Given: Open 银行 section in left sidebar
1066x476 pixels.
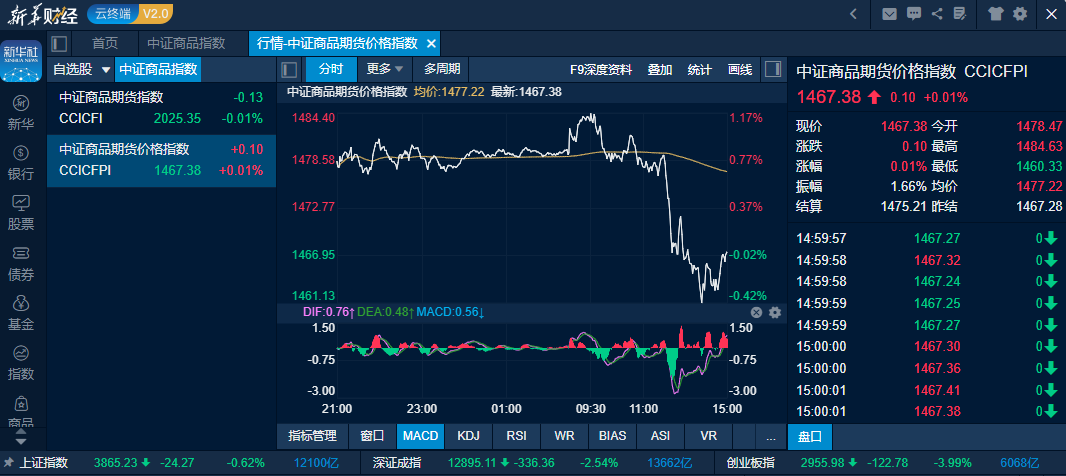Looking at the screenshot, I should [x=21, y=163].
